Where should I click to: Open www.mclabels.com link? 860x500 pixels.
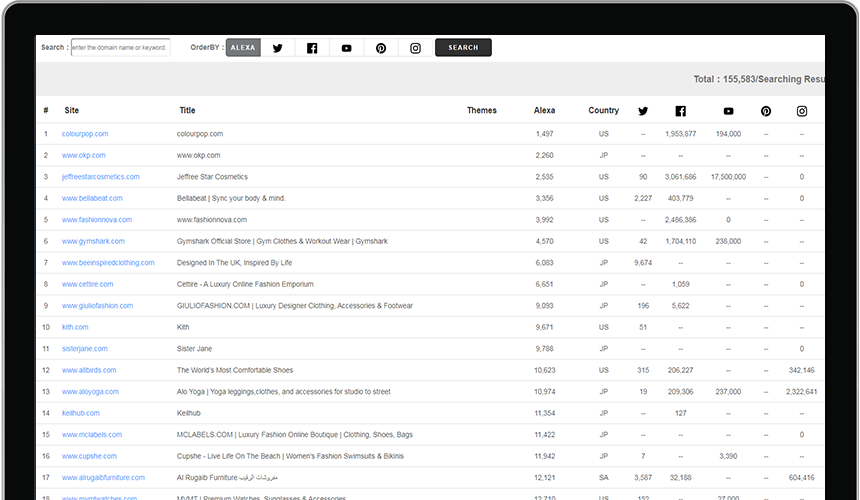pyautogui.click(x=92, y=435)
